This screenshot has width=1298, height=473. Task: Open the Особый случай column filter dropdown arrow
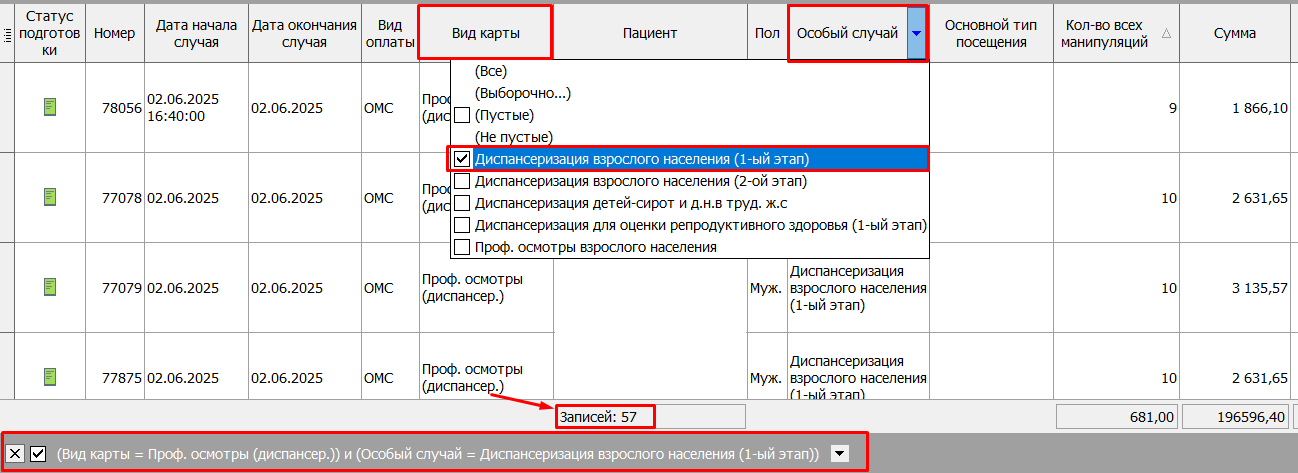tap(916, 33)
